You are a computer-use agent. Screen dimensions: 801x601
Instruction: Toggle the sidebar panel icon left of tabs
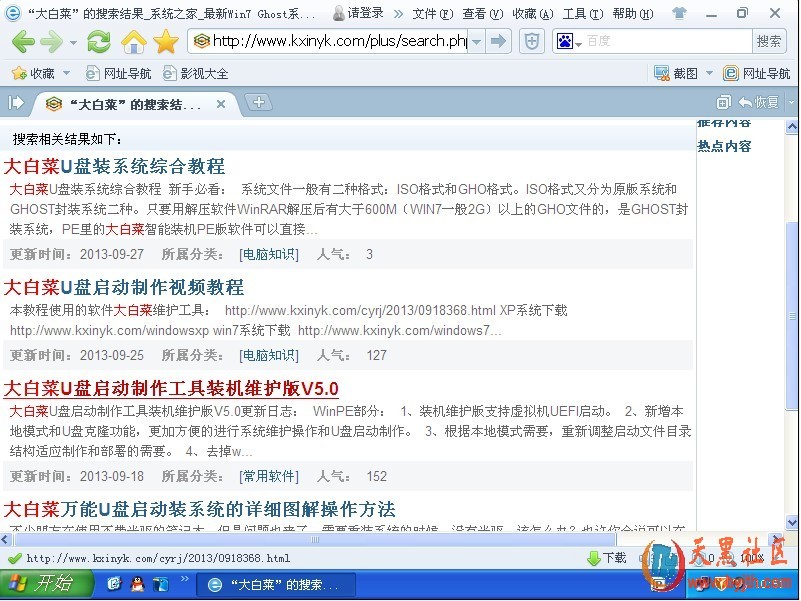click(16, 102)
